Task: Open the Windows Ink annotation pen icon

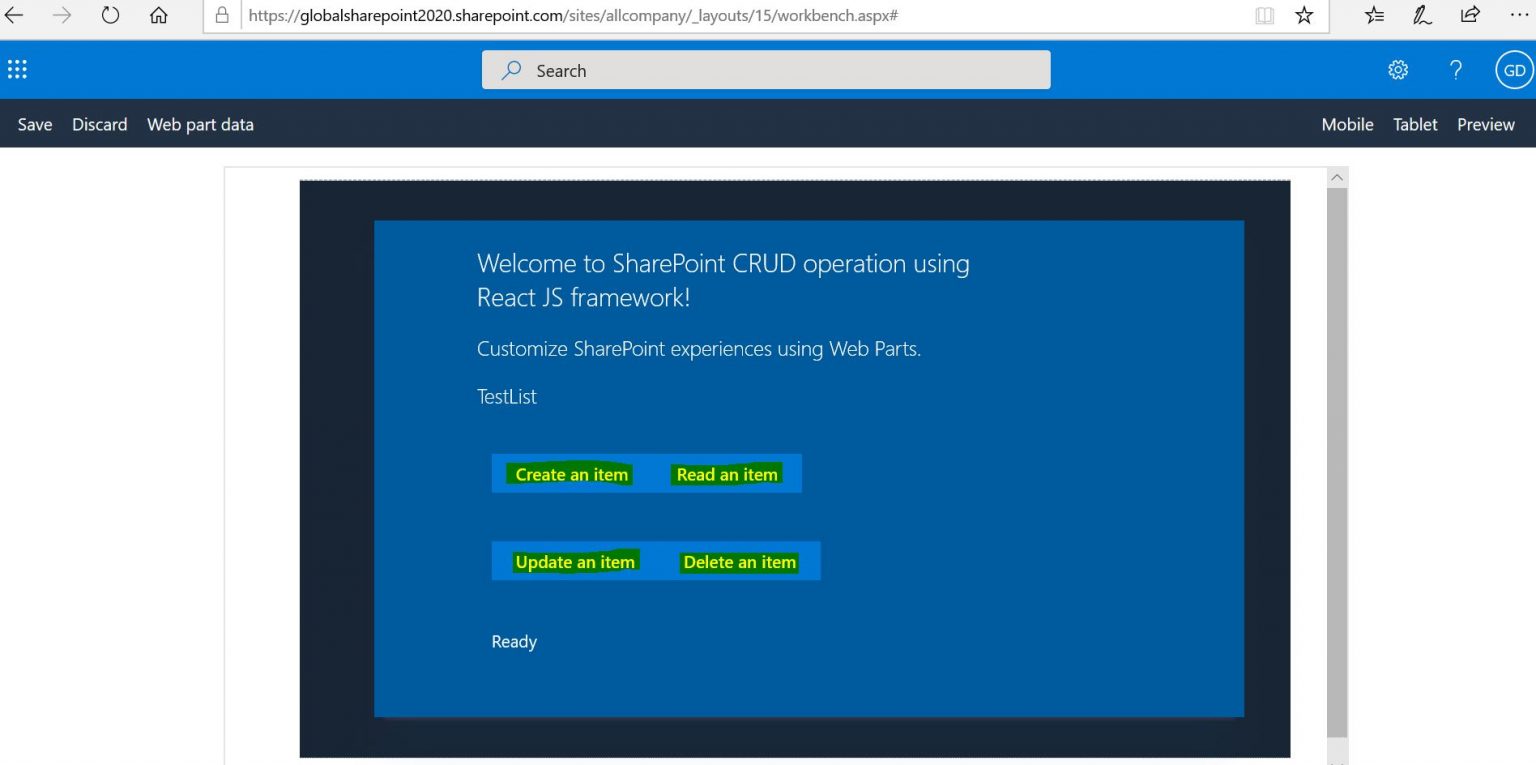Action: [1422, 15]
